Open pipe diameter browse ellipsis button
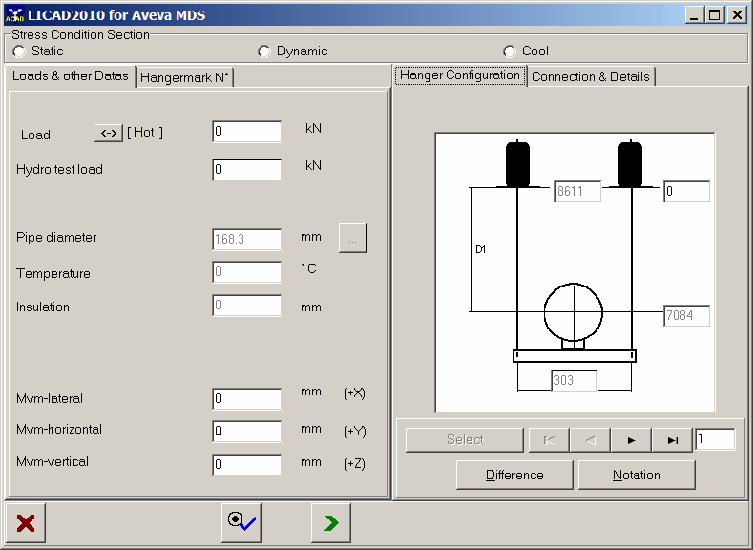Viewport: 753px width, 550px height. (353, 239)
